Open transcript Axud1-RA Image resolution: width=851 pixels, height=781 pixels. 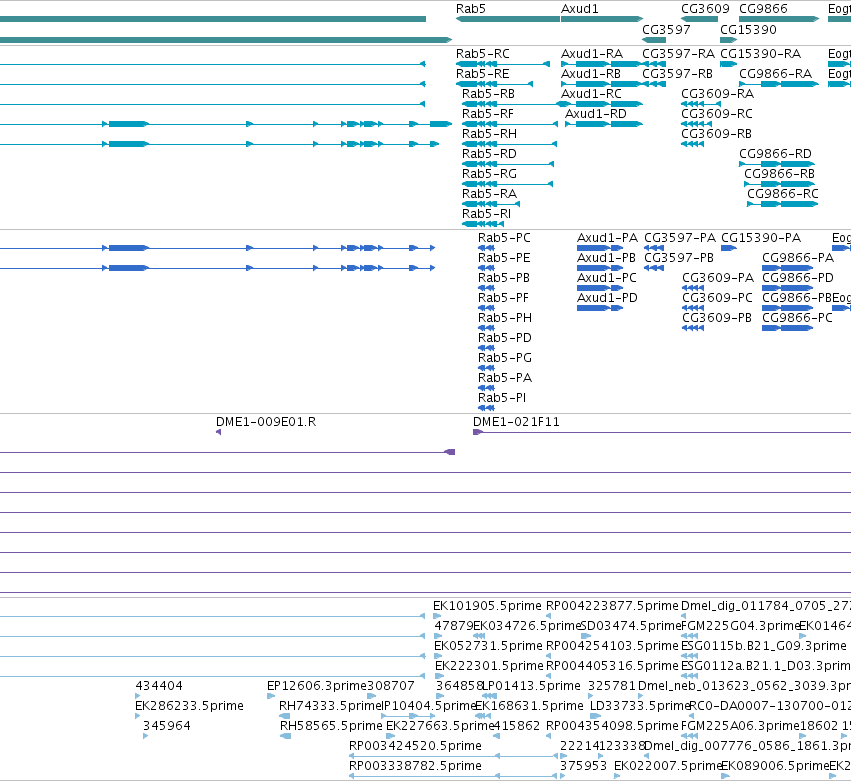coord(592,54)
